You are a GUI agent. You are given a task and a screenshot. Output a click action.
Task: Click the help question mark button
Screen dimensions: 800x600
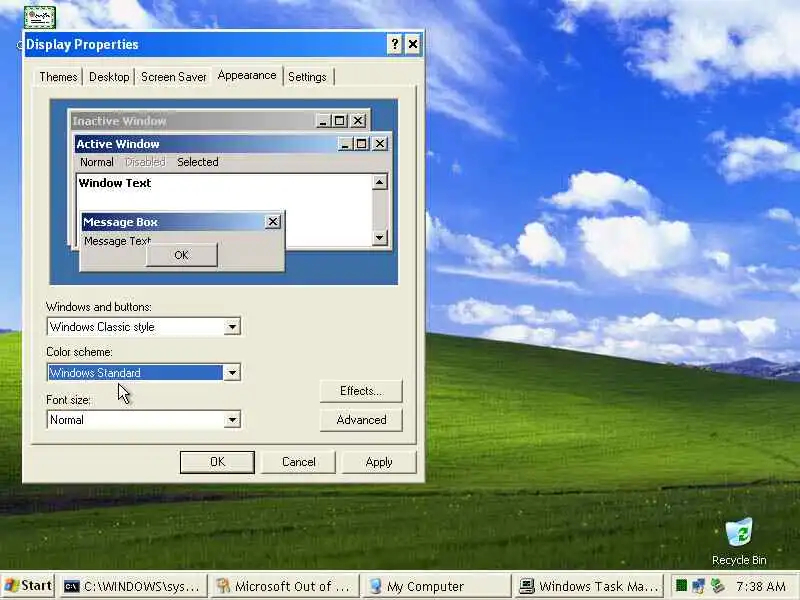tap(394, 44)
